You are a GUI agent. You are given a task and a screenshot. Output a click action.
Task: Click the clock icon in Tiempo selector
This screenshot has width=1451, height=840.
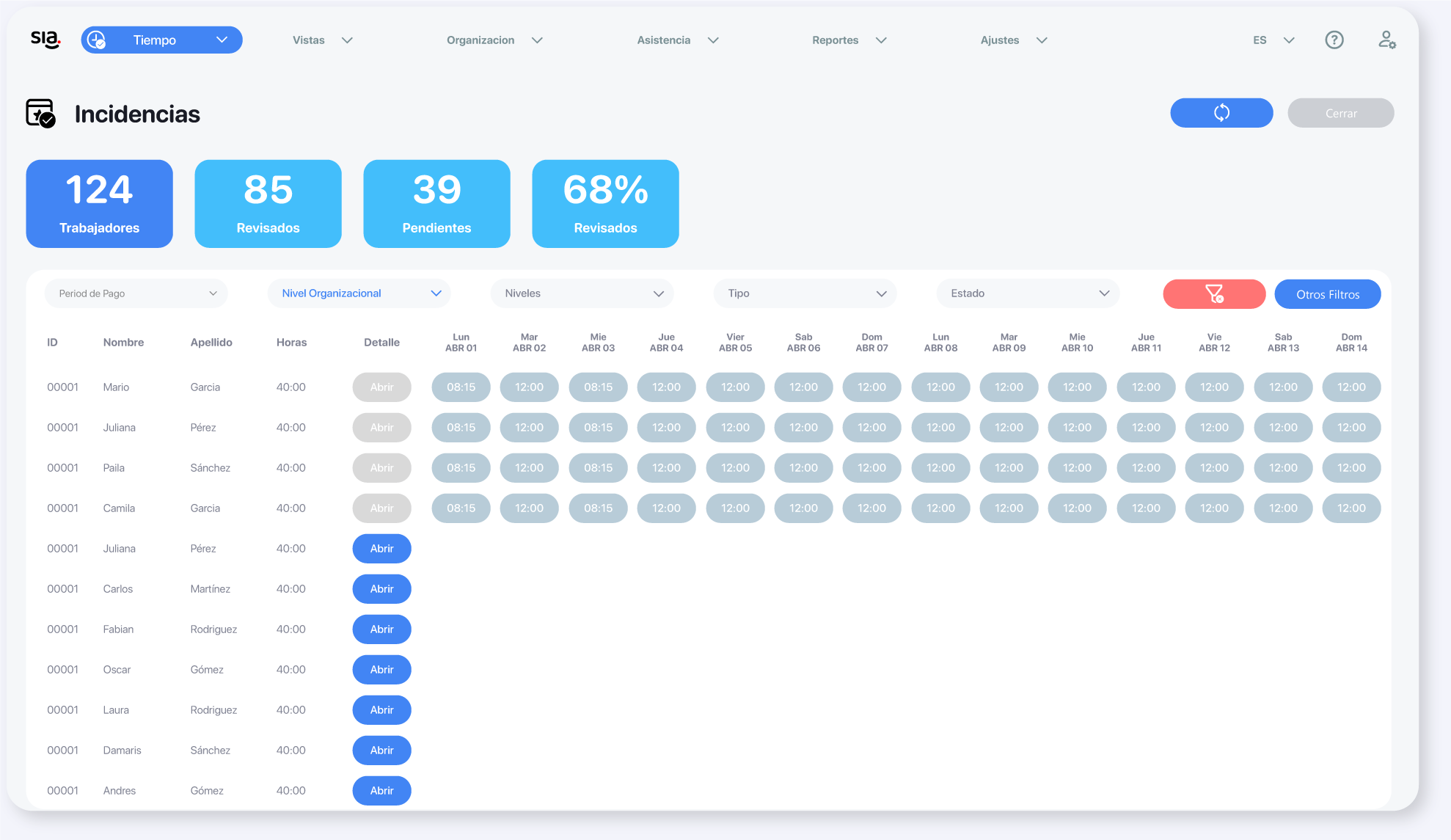pyautogui.click(x=96, y=40)
